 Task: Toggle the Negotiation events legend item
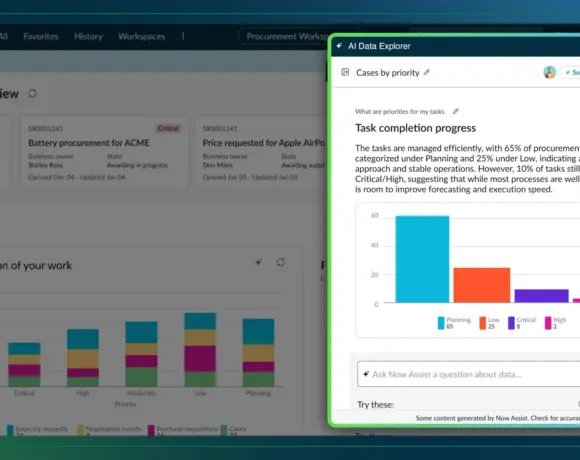pyautogui.click(x=109, y=429)
